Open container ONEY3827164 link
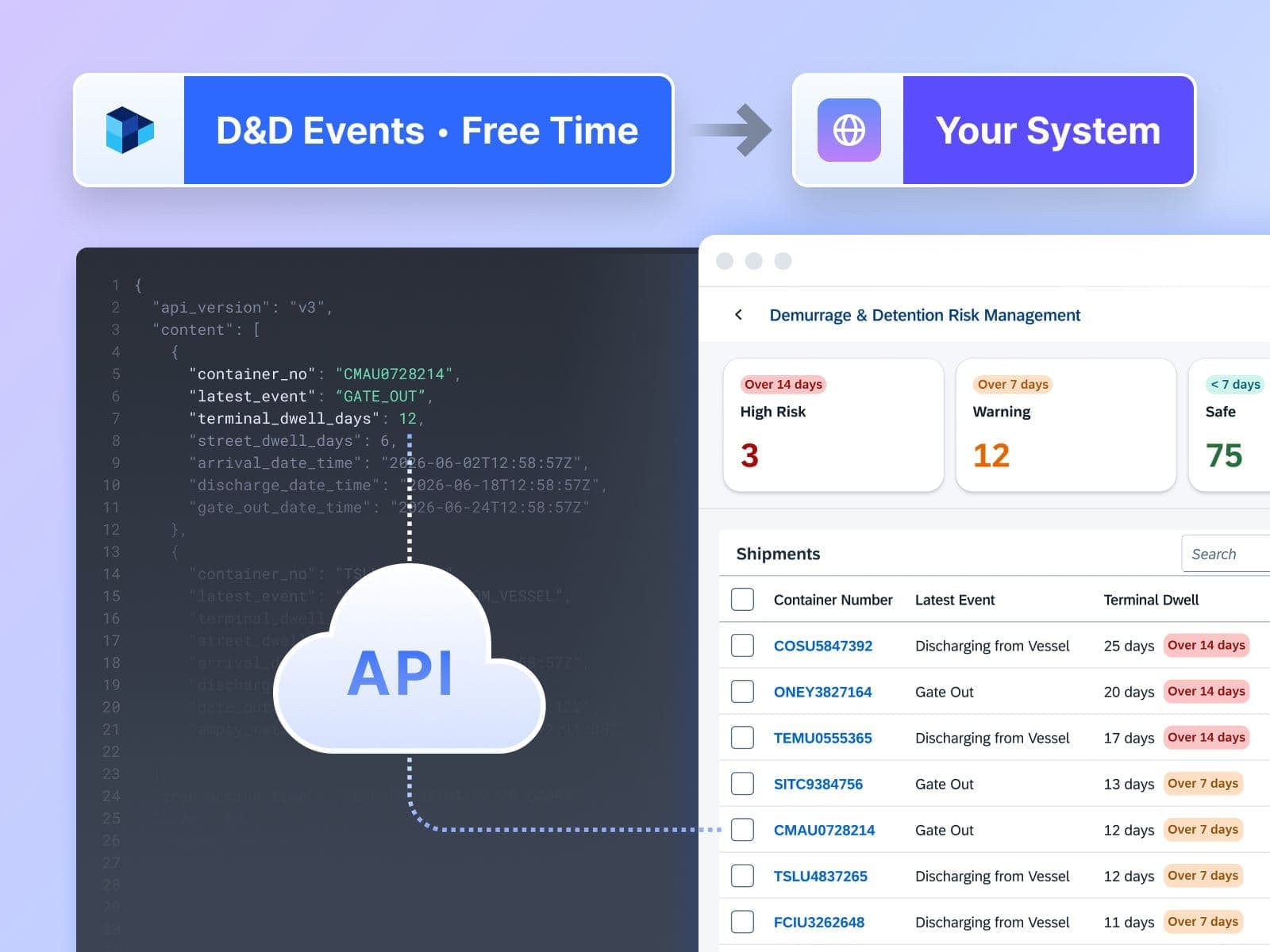This screenshot has width=1270, height=952. tap(822, 692)
